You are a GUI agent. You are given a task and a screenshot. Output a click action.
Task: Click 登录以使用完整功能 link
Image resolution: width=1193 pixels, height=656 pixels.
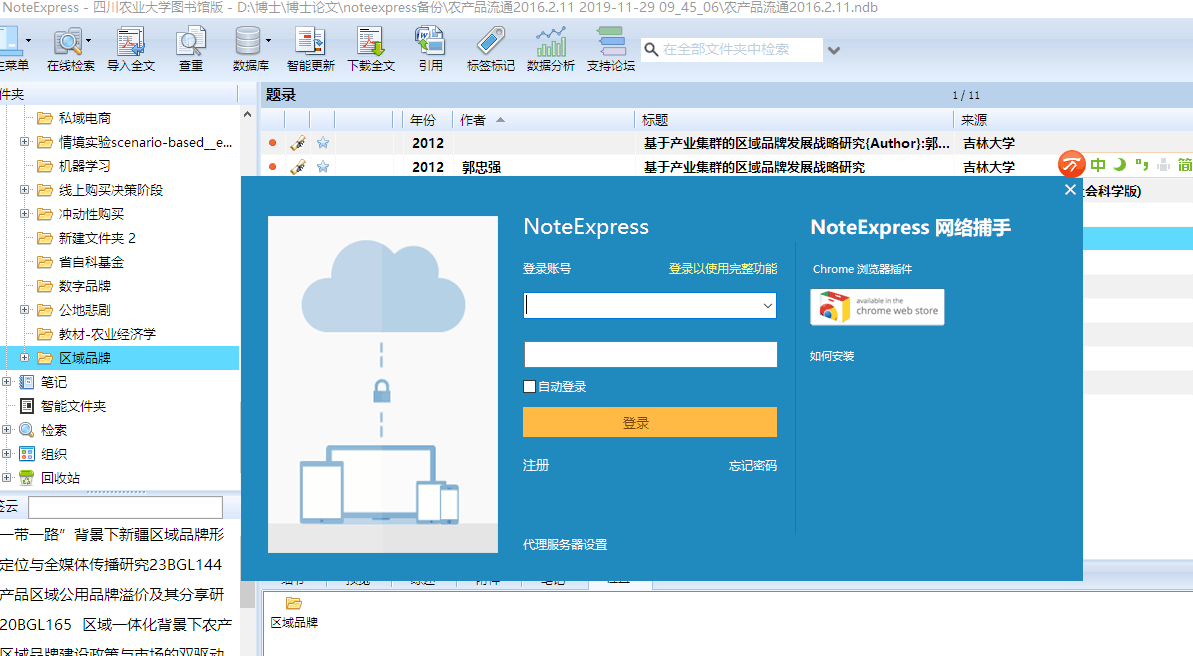click(x=723, y=269)
